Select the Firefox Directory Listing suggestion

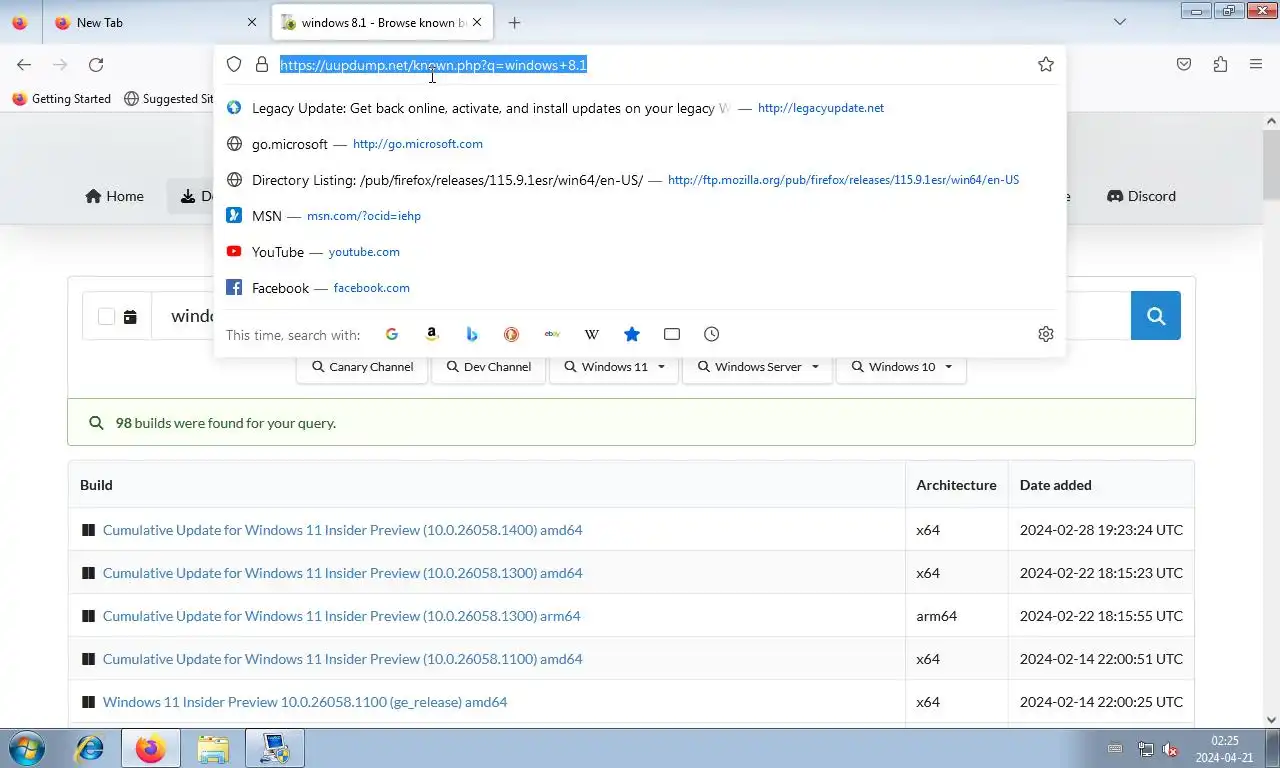click(x=640, y=180)
